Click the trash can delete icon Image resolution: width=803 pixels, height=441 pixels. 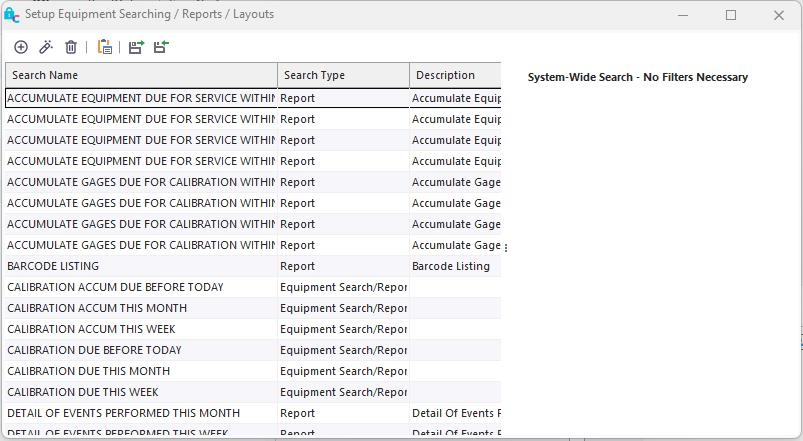[71, 47]
